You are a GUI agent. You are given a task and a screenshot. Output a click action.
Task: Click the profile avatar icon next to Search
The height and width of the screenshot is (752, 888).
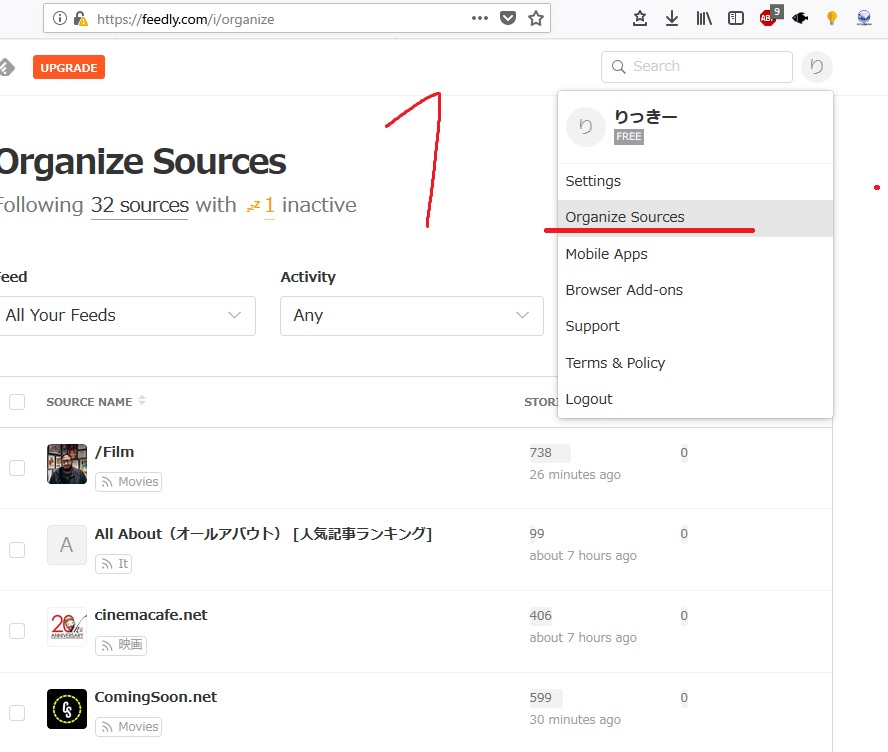(817, 67)
